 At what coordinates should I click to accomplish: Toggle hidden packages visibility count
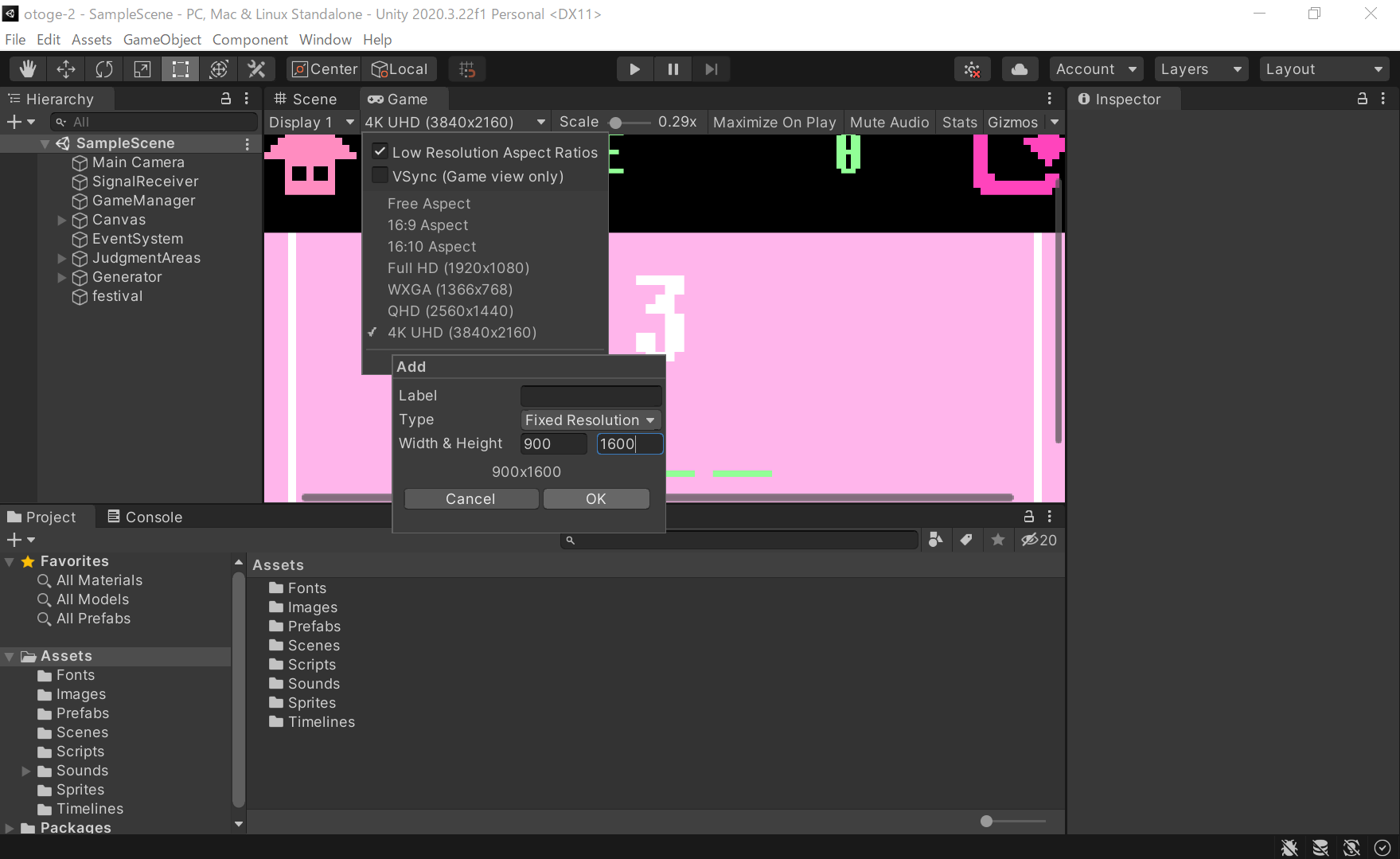coord(1039,540)
